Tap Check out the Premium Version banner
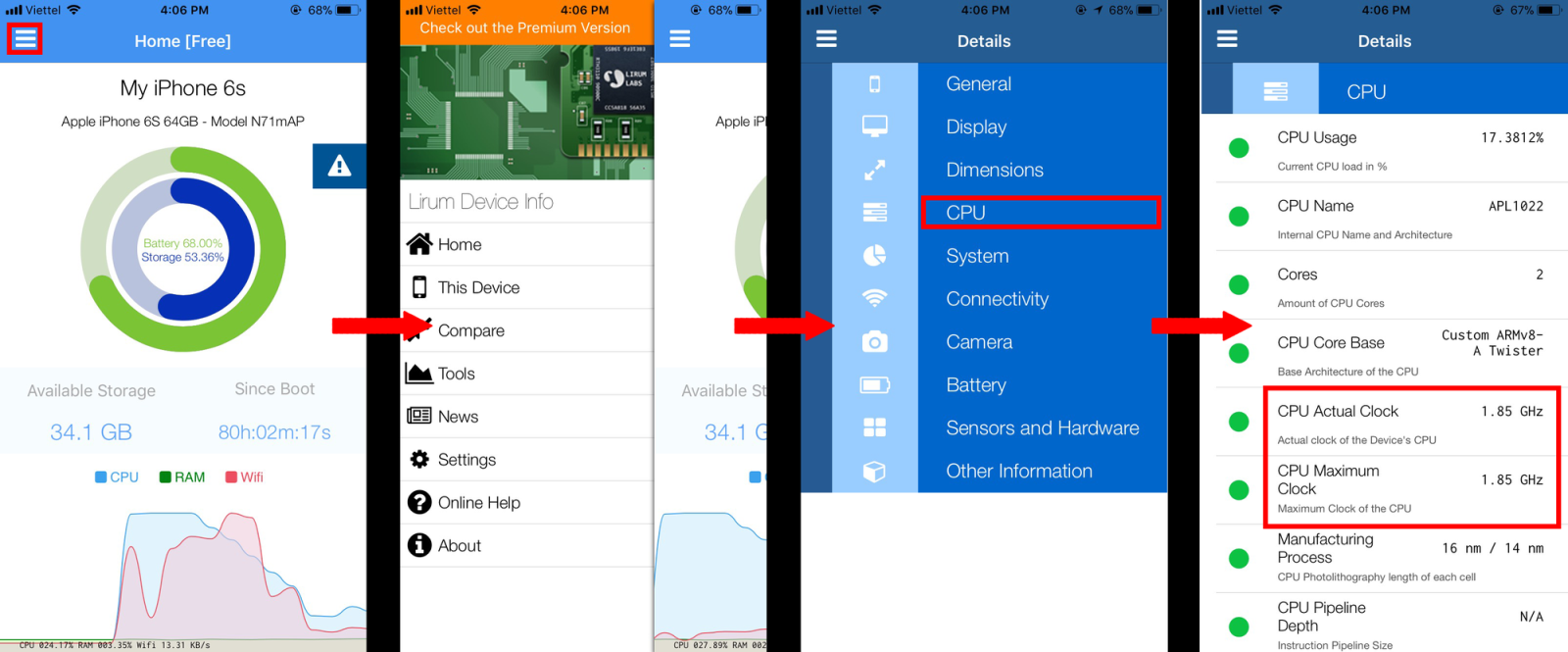This screenshot has width=1568, height=652. [x=525, y=28]
